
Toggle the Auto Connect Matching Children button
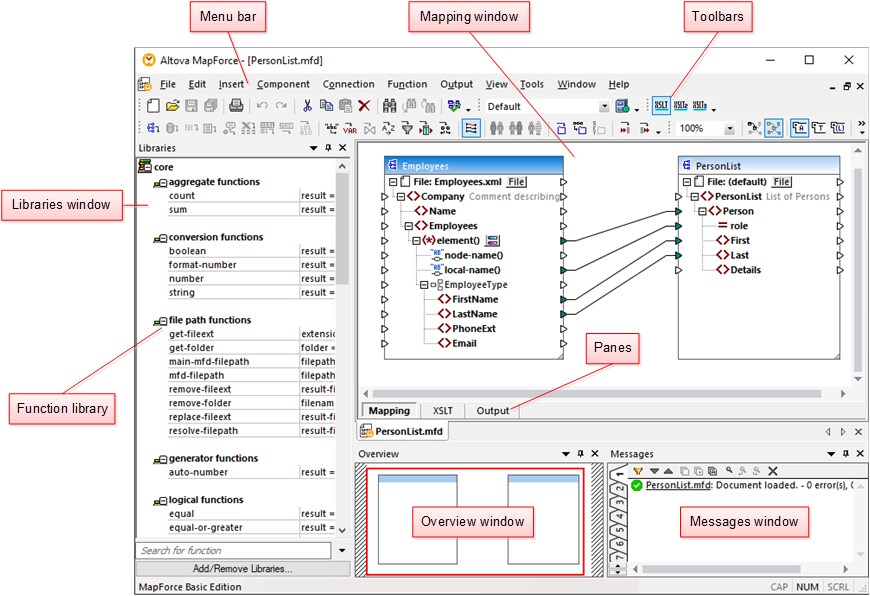click(471, 128)
